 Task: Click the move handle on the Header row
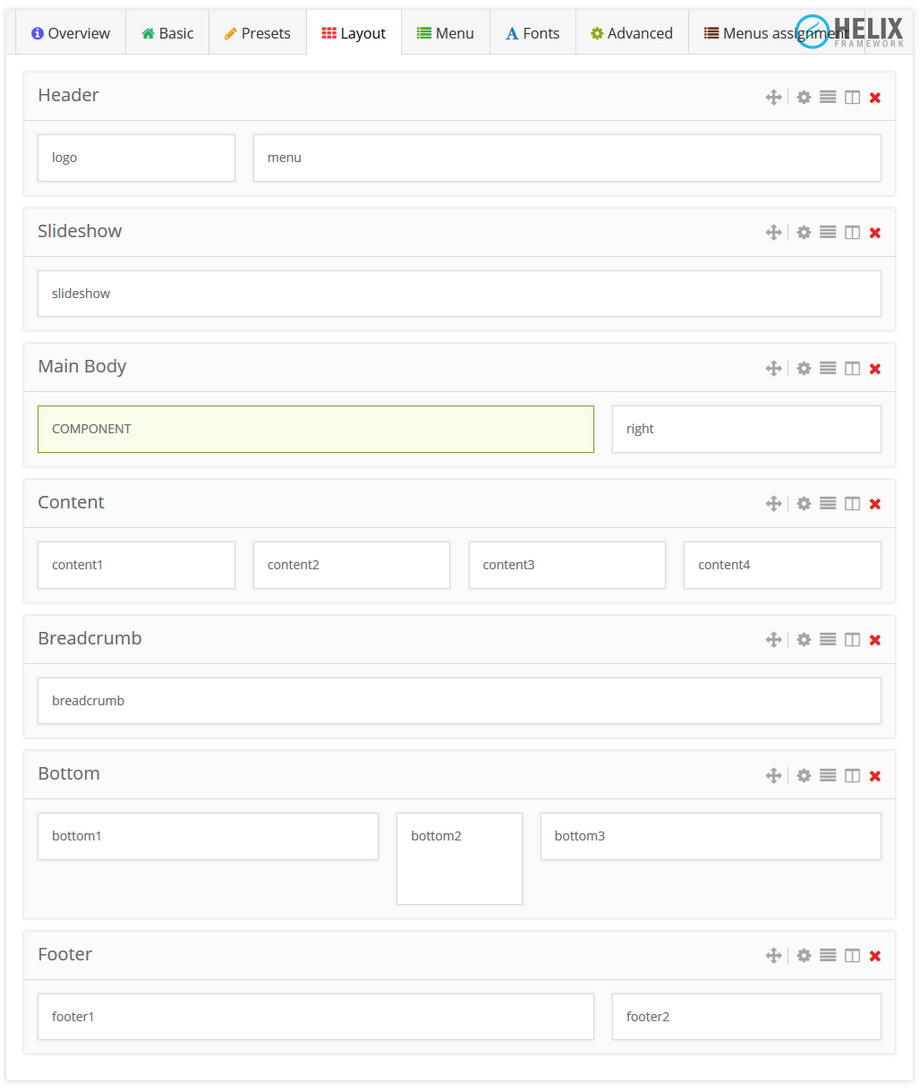point(773,97)
